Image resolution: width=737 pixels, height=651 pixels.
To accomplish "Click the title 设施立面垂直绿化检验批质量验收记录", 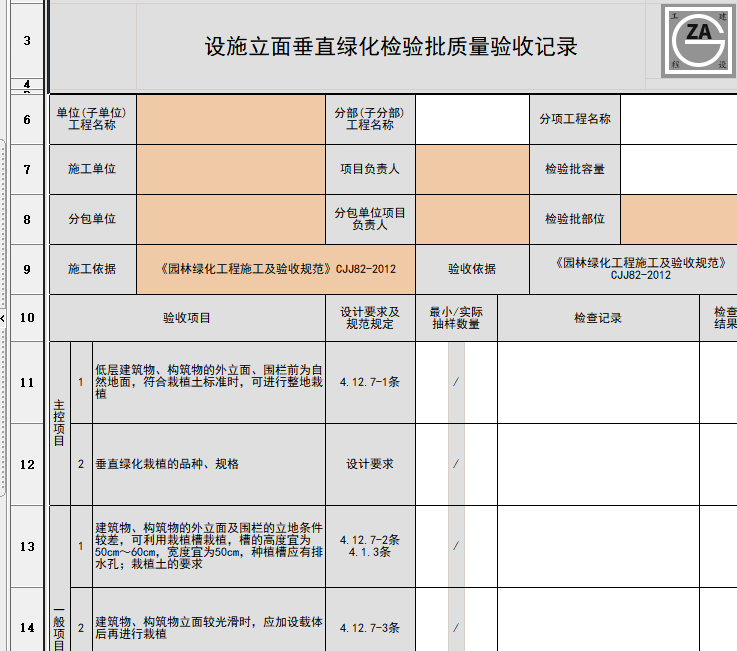I will (x=391, y=47).
